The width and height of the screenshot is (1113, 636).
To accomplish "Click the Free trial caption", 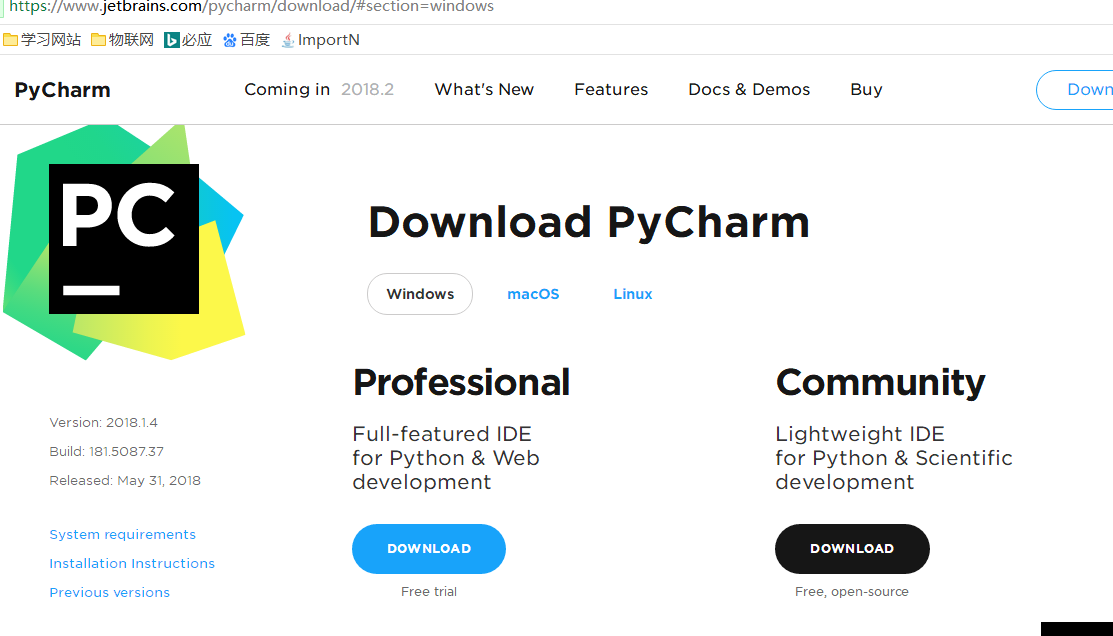I will [x=429, y=591].
